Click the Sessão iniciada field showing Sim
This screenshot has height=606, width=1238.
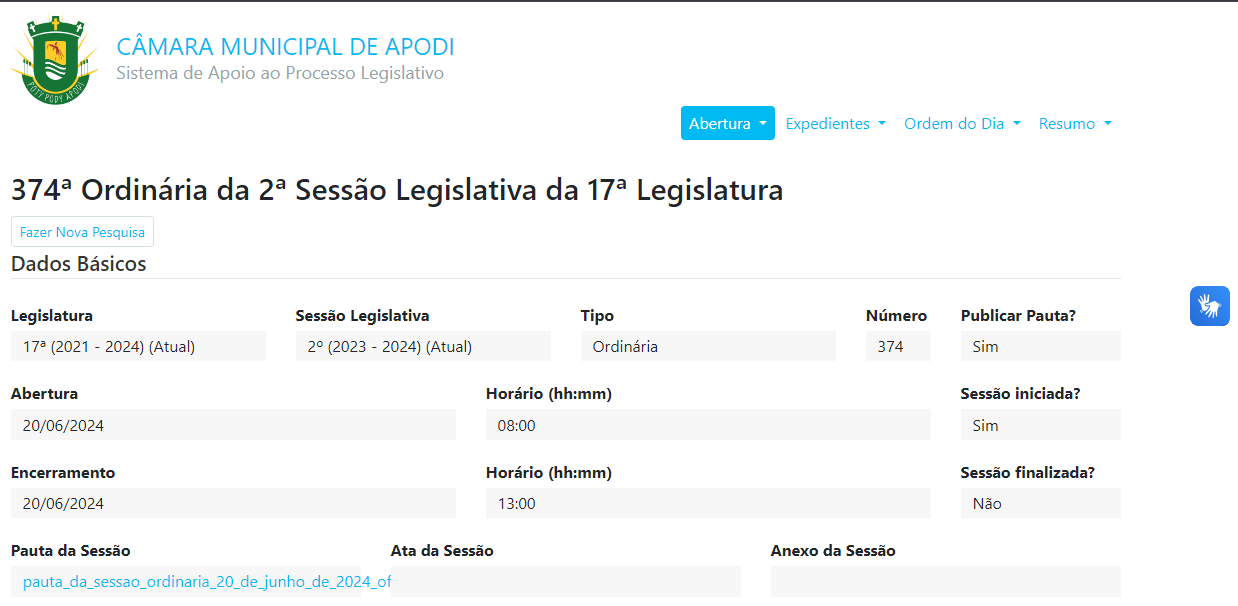tap(1040, 424)
